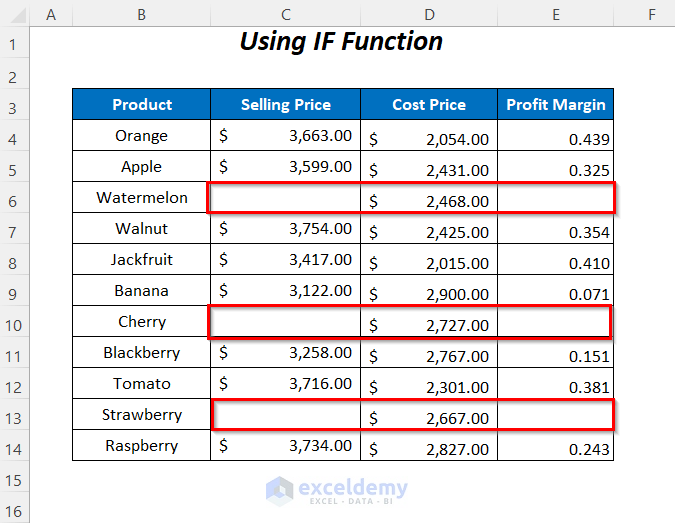The height and width of the screenshot is (523, 675).
Task: Select column E header
Action: 555,13
